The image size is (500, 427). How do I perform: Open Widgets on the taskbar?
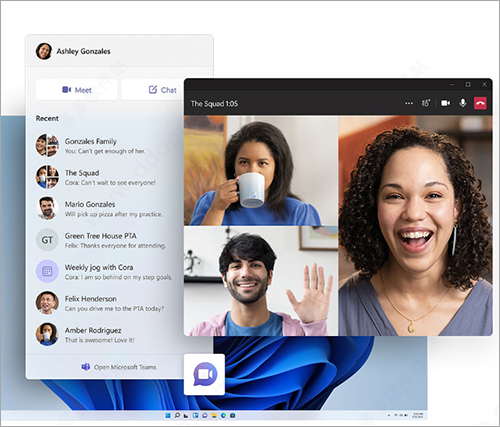(x=196, y=415)
